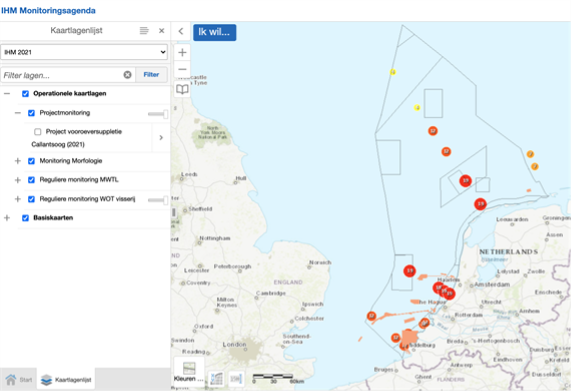Open the layer list panel menu icon
The image size is (572, 392).
[144, 31]
